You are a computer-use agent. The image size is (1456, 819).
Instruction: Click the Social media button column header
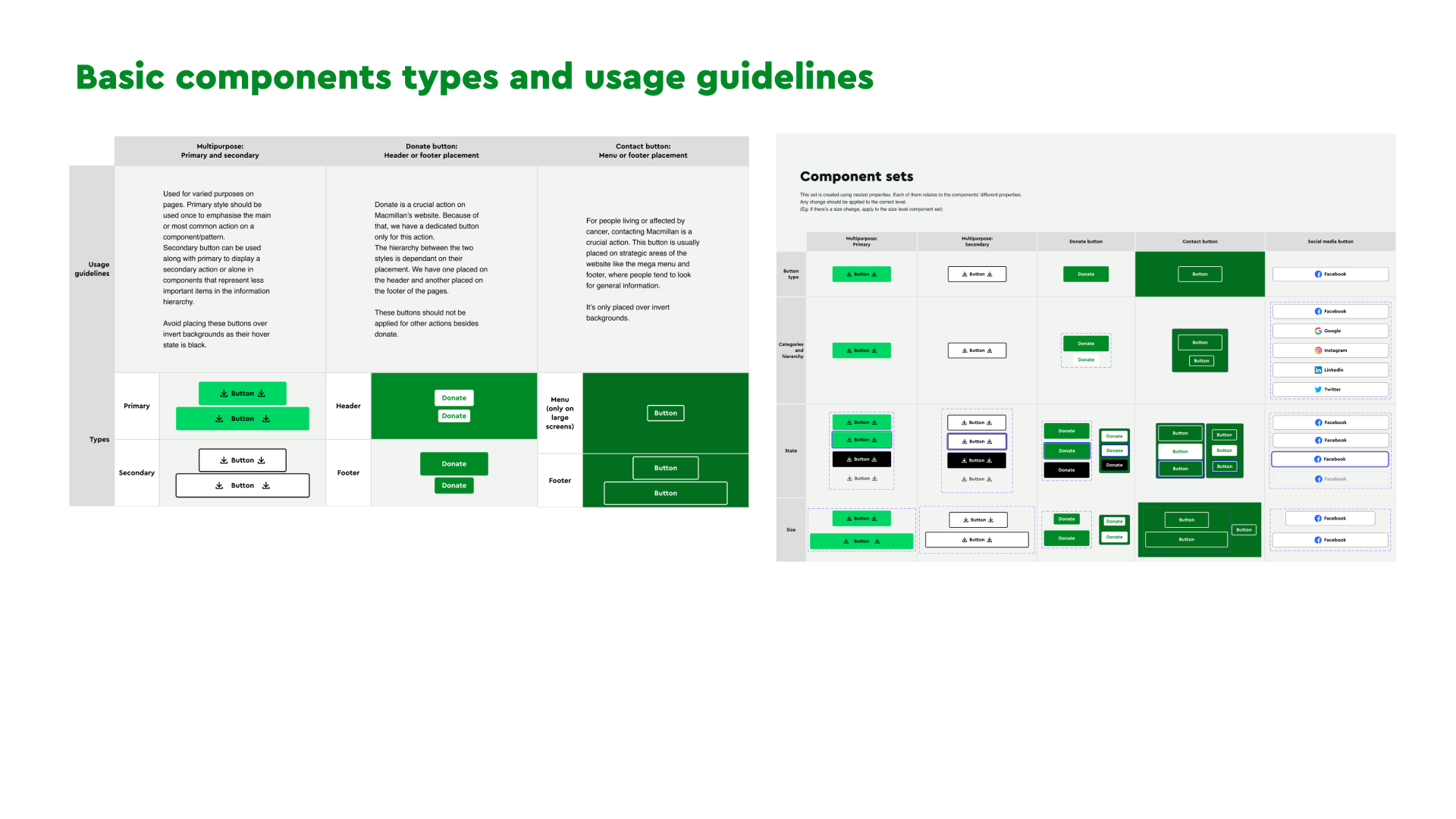pos(1330,241)
